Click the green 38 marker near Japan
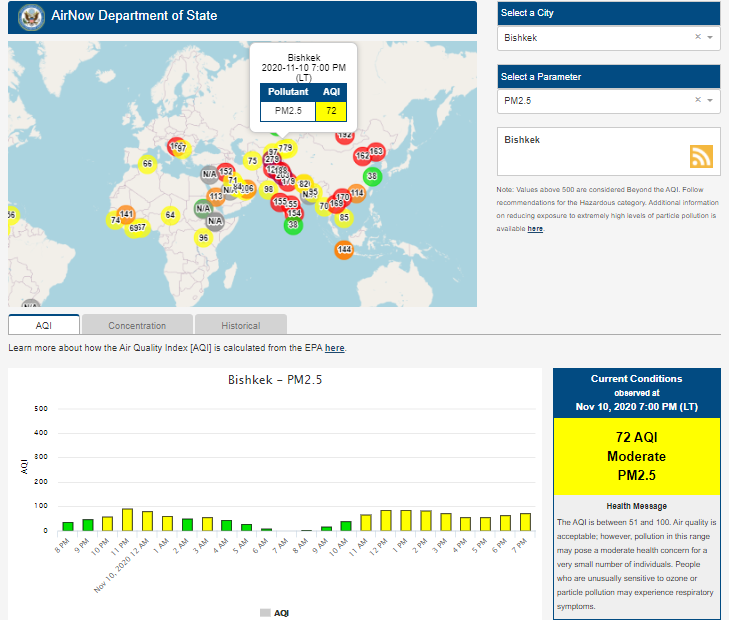Image resolution: width=729 pixels, height=620 pixels. pos(372,176)
